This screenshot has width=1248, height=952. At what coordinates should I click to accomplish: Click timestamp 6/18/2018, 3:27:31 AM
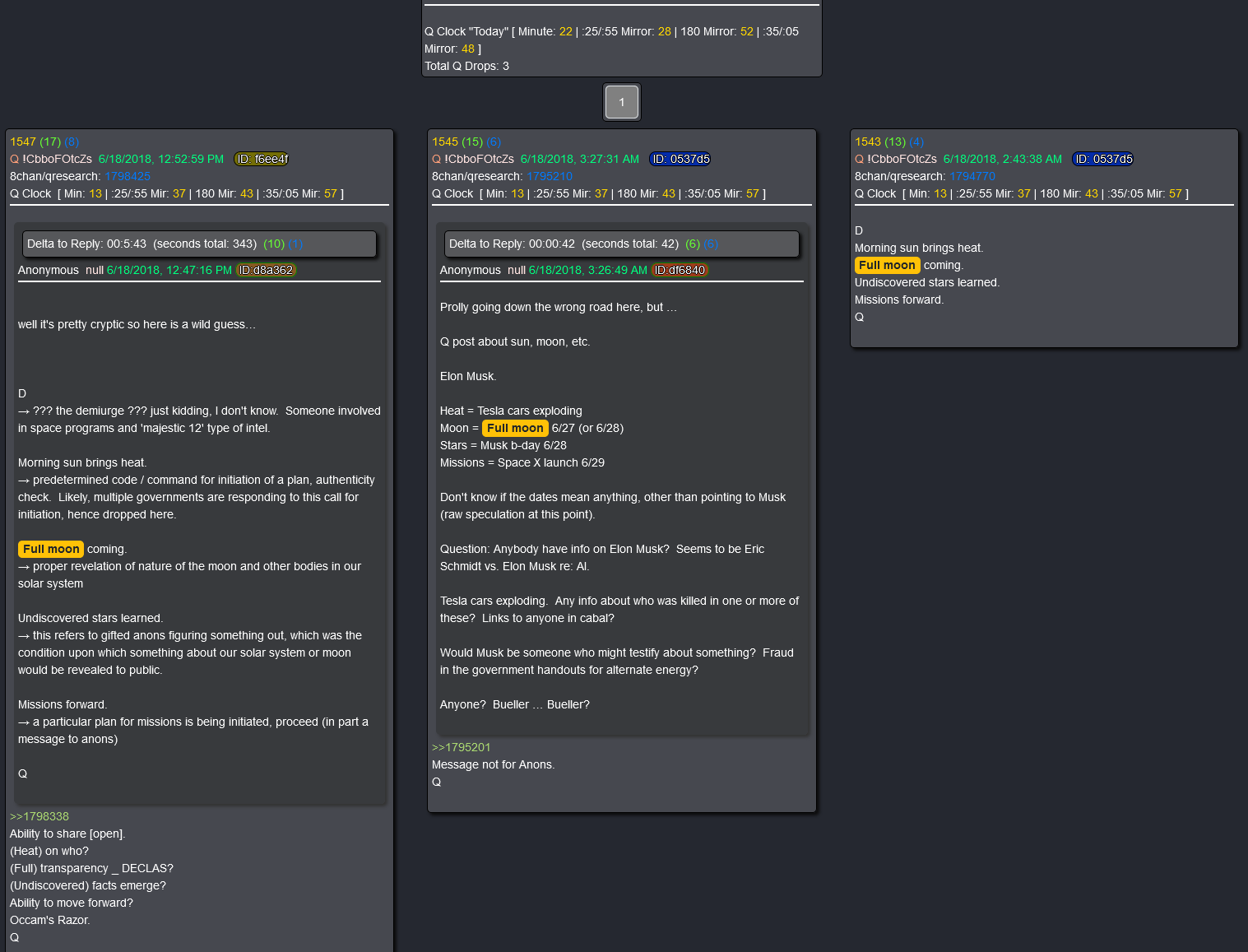(580, 159)
